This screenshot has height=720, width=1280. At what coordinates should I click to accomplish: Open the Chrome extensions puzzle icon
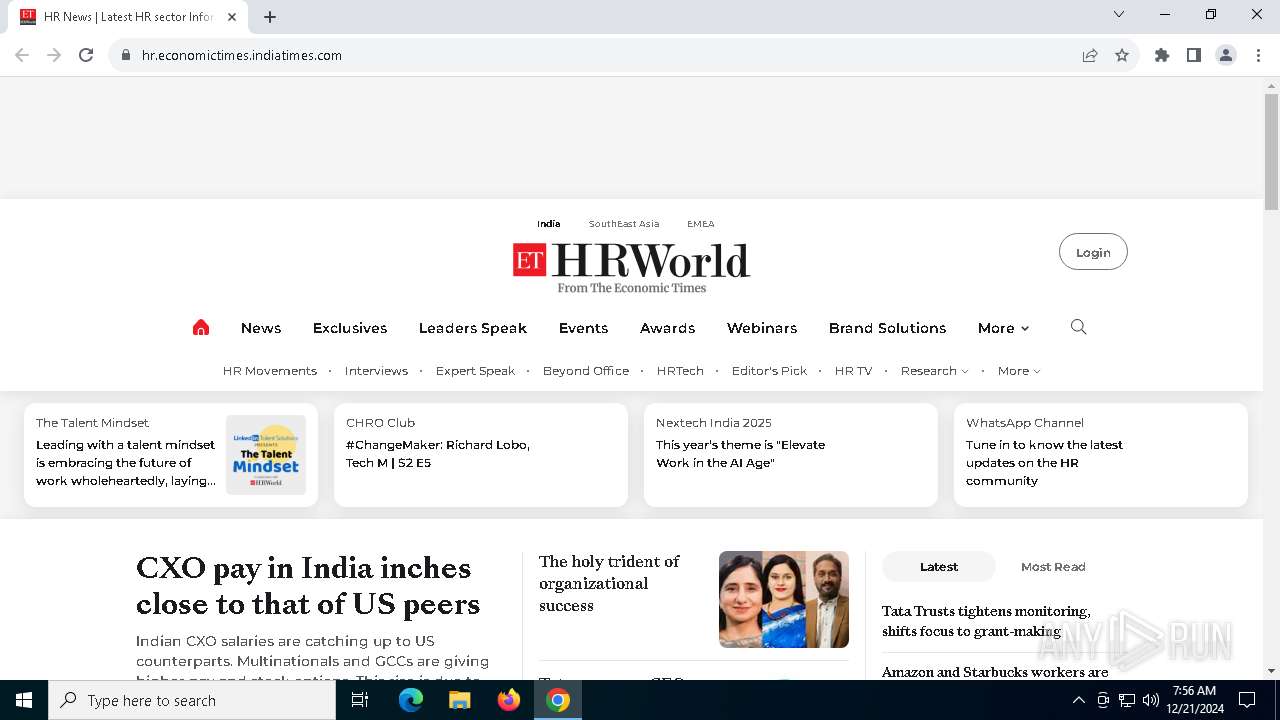(x=1162, y=55)
